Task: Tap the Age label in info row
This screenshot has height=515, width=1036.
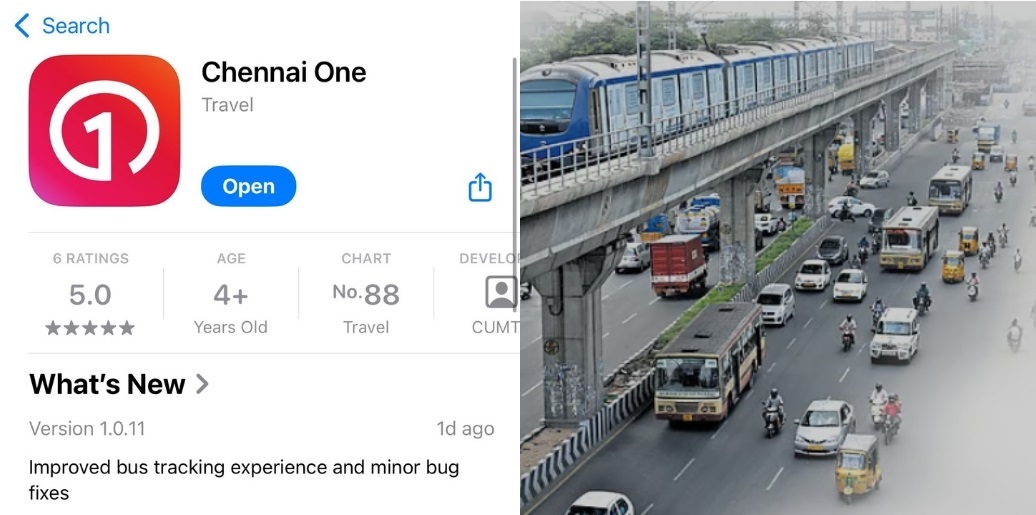Action: click(231, 258)
